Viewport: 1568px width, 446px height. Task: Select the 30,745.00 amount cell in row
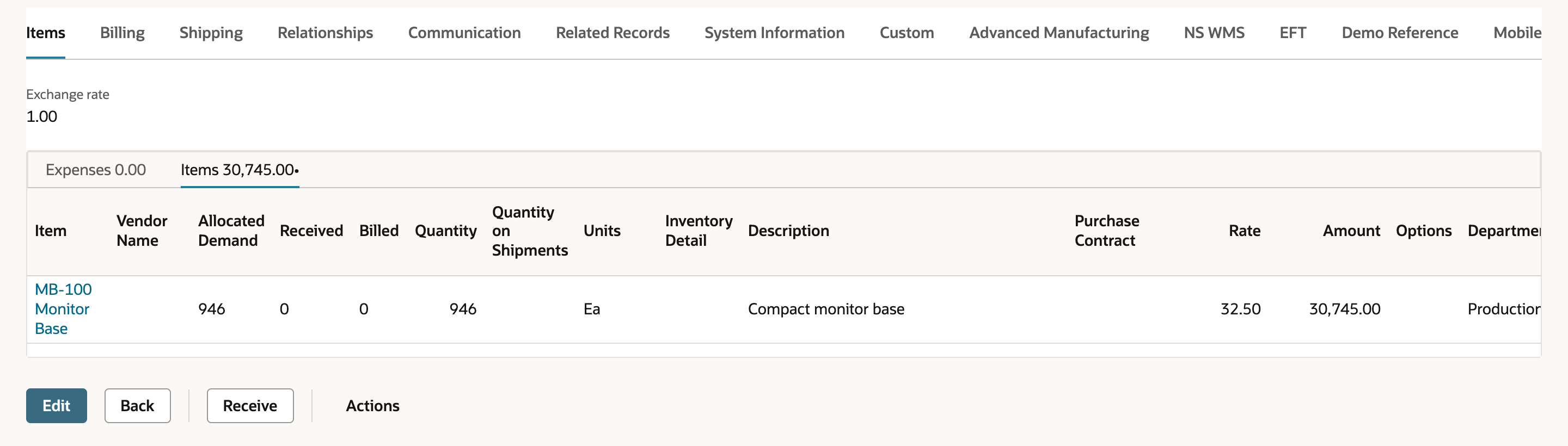1345,309
